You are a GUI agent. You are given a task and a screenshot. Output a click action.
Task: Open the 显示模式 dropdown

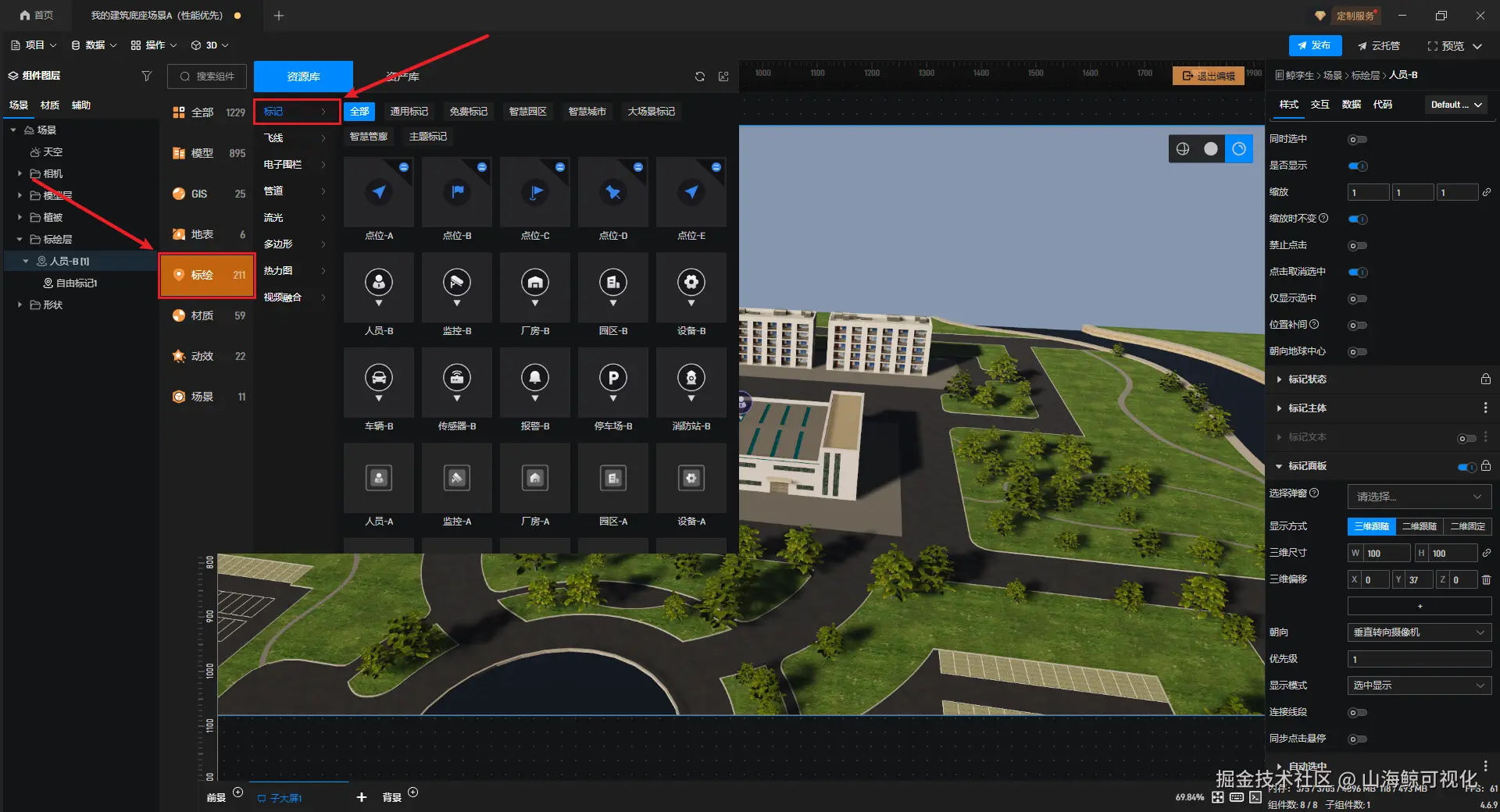point(1419,686)
